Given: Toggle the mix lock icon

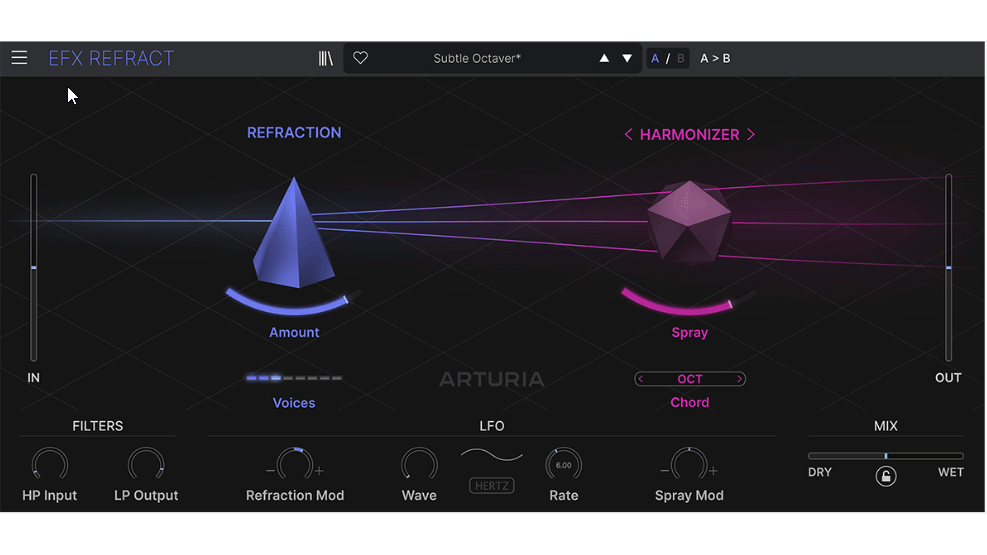Looking at the screenshot, I should (886, 476).
